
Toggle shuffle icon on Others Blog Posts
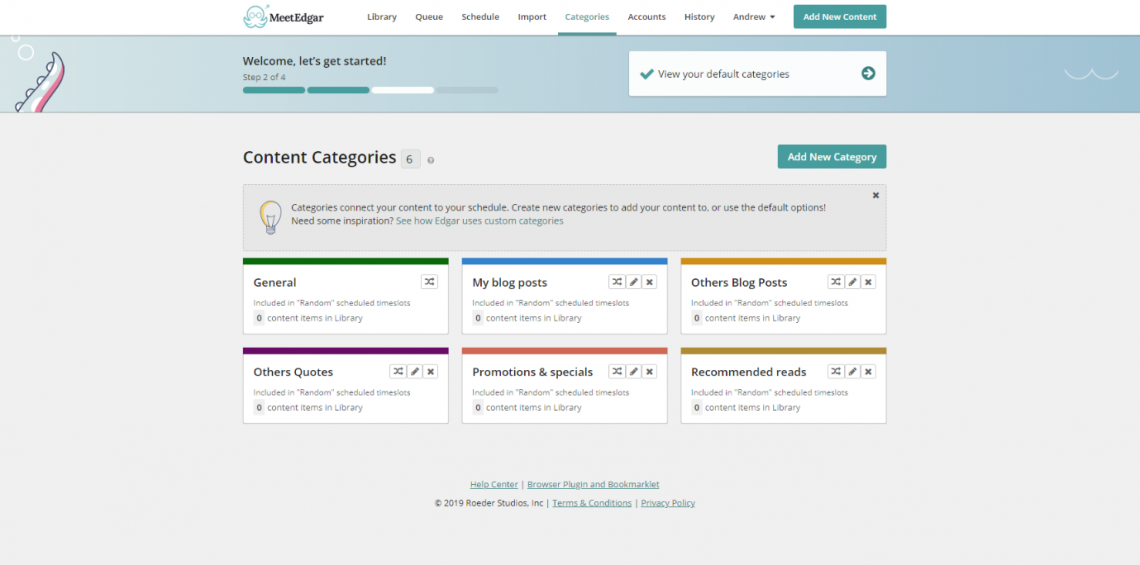pos(836,282)
